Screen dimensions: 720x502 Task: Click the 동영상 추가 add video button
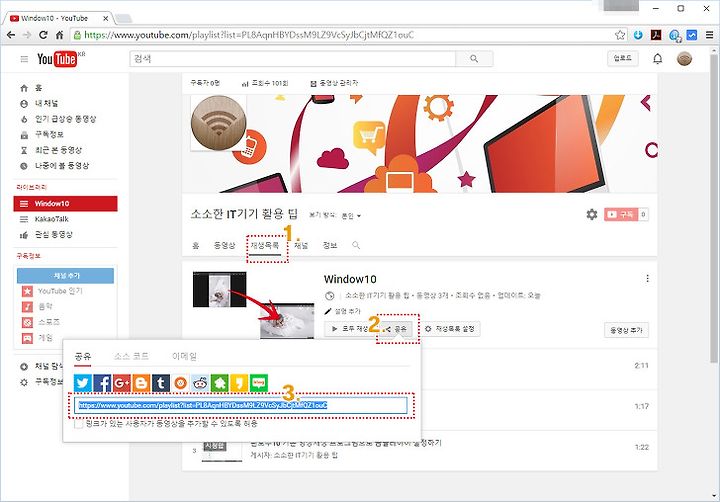pyautogui.click(x=626, y=330)
